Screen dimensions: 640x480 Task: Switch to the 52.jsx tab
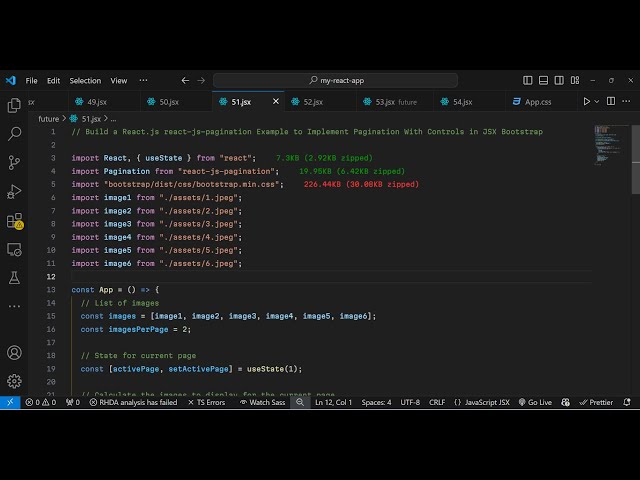[312, 101]
